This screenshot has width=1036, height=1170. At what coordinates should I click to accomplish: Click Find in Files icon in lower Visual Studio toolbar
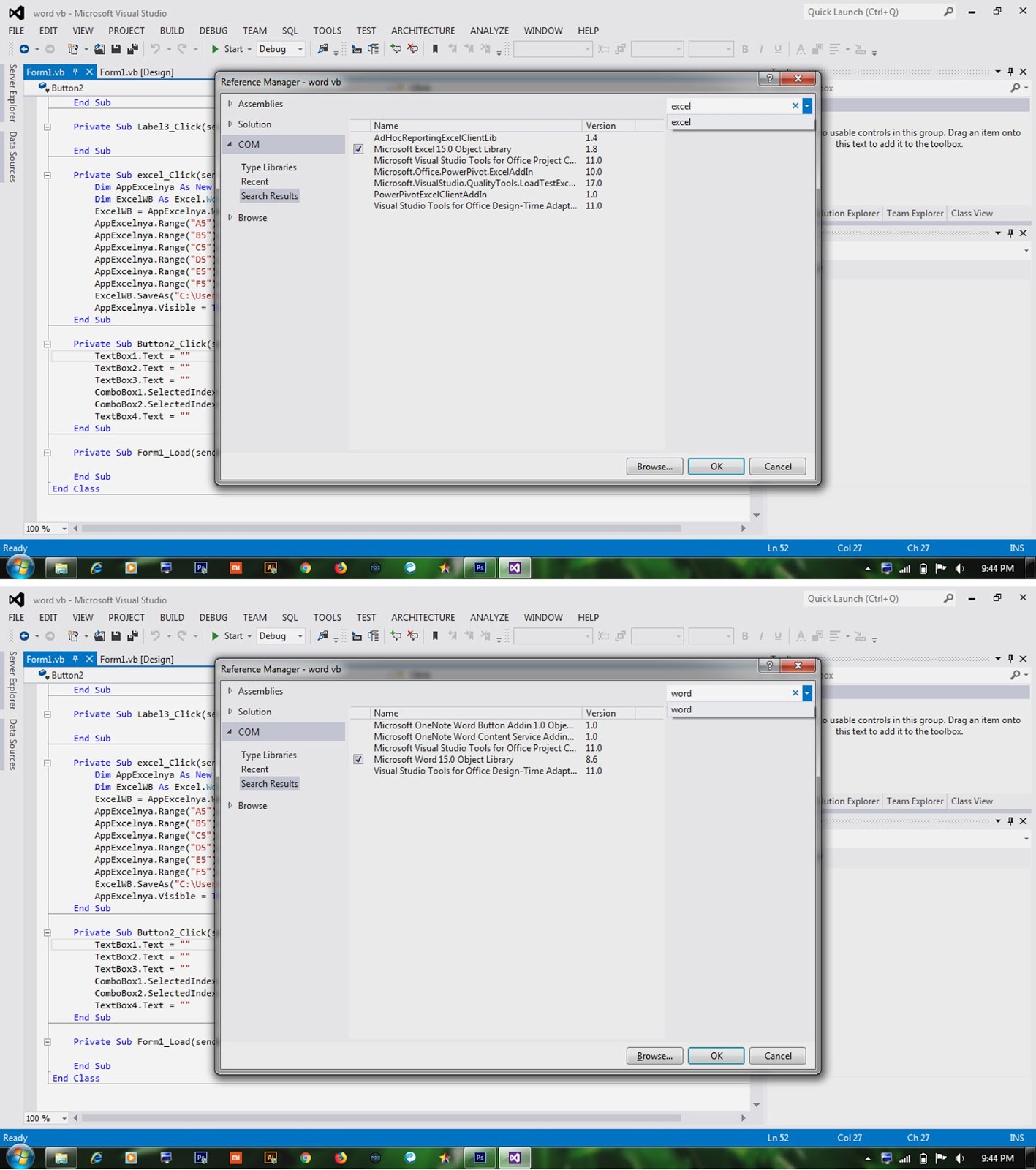point(322,636)
